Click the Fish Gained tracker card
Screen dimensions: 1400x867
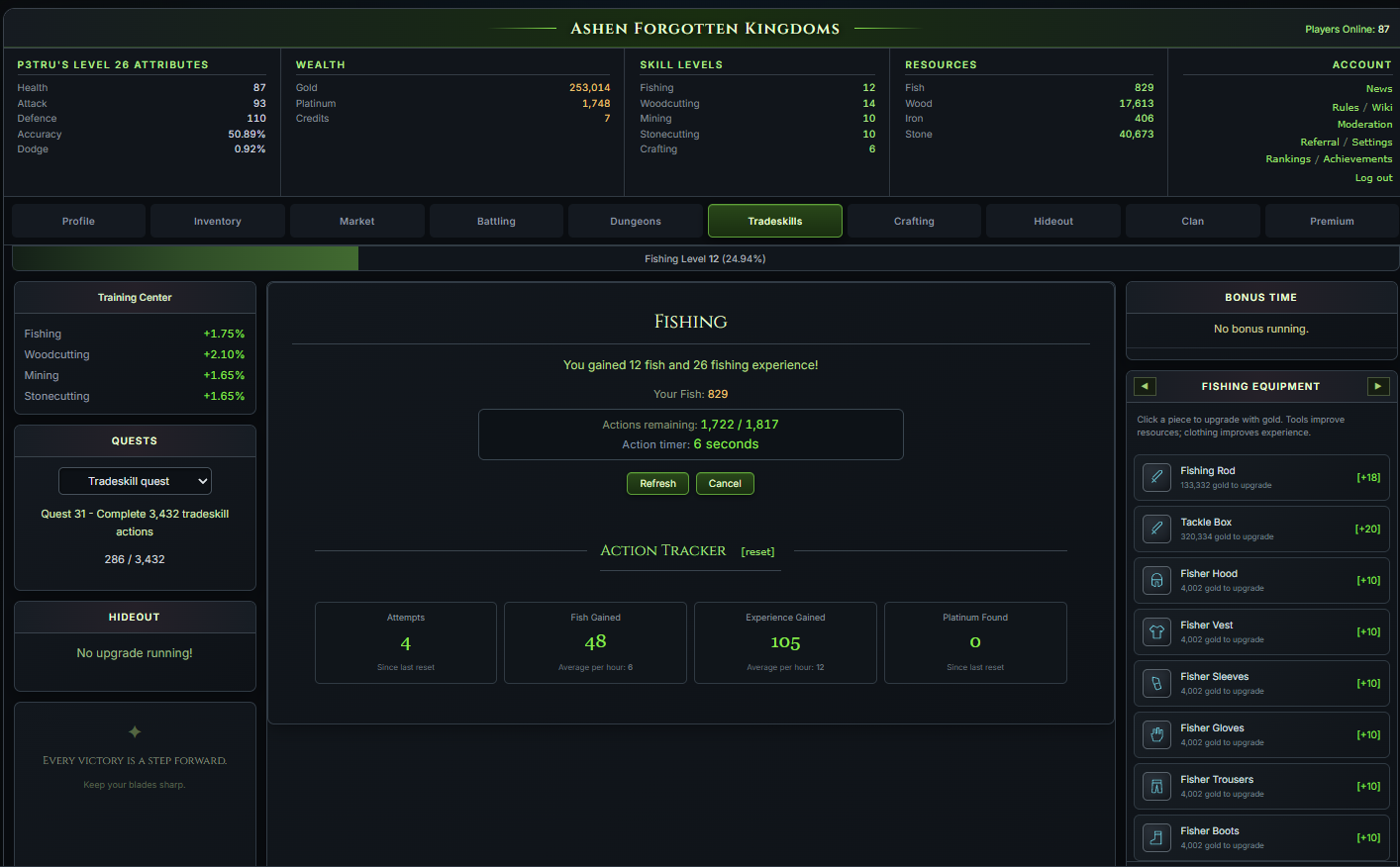tap(595, 642)
